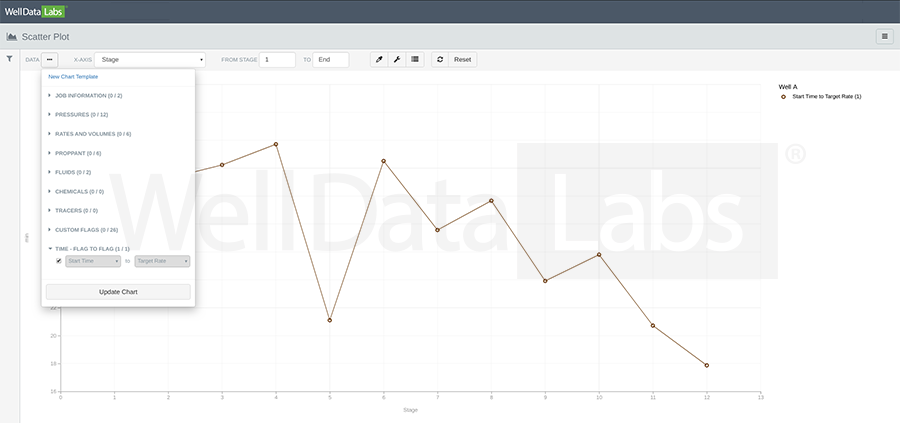Click the From Stage input field
This screenshot has width=900, height=423.
277,60
